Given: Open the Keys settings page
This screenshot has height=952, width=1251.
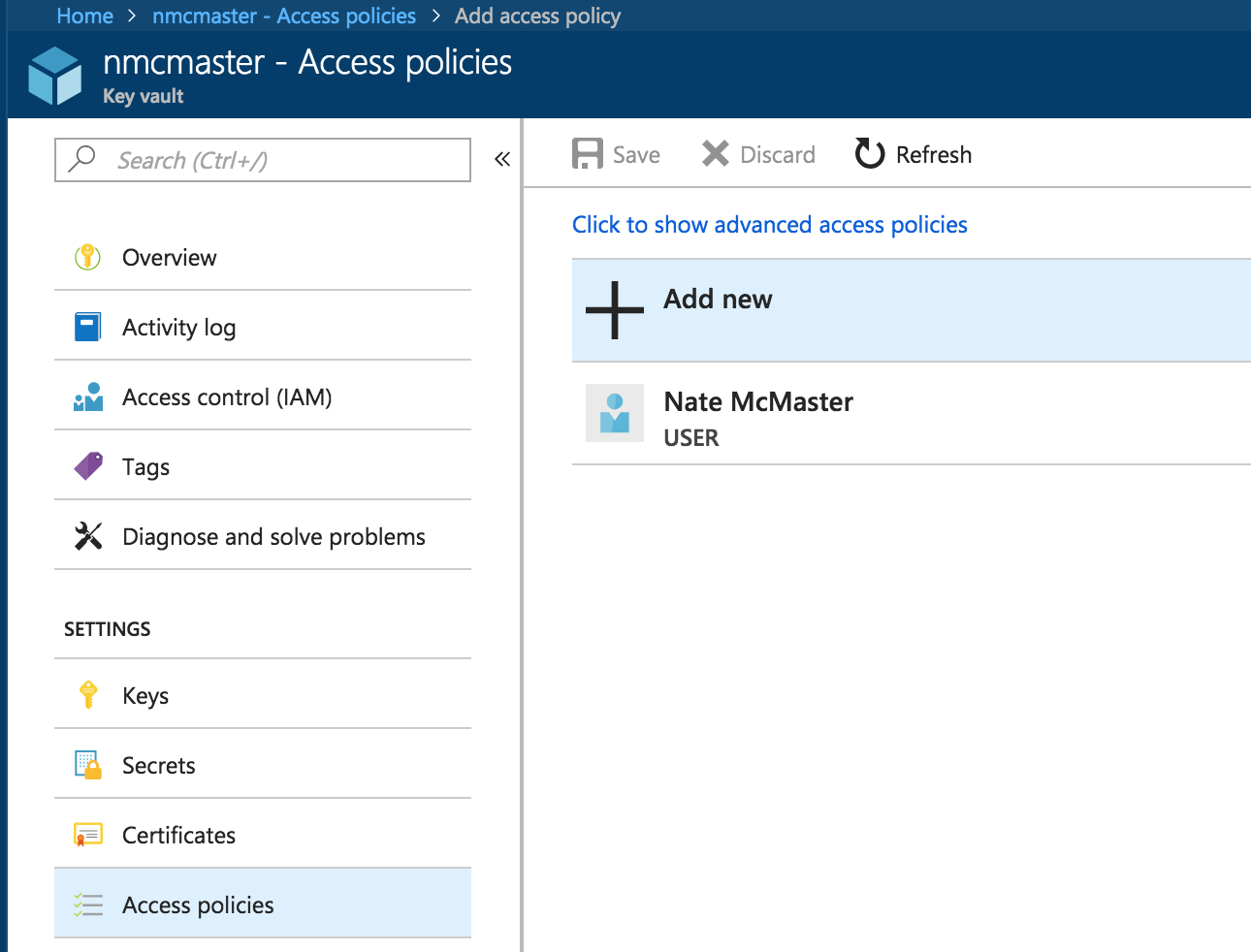Looking at the screenshot, I should pyautogui.click(x=263, y=695).
